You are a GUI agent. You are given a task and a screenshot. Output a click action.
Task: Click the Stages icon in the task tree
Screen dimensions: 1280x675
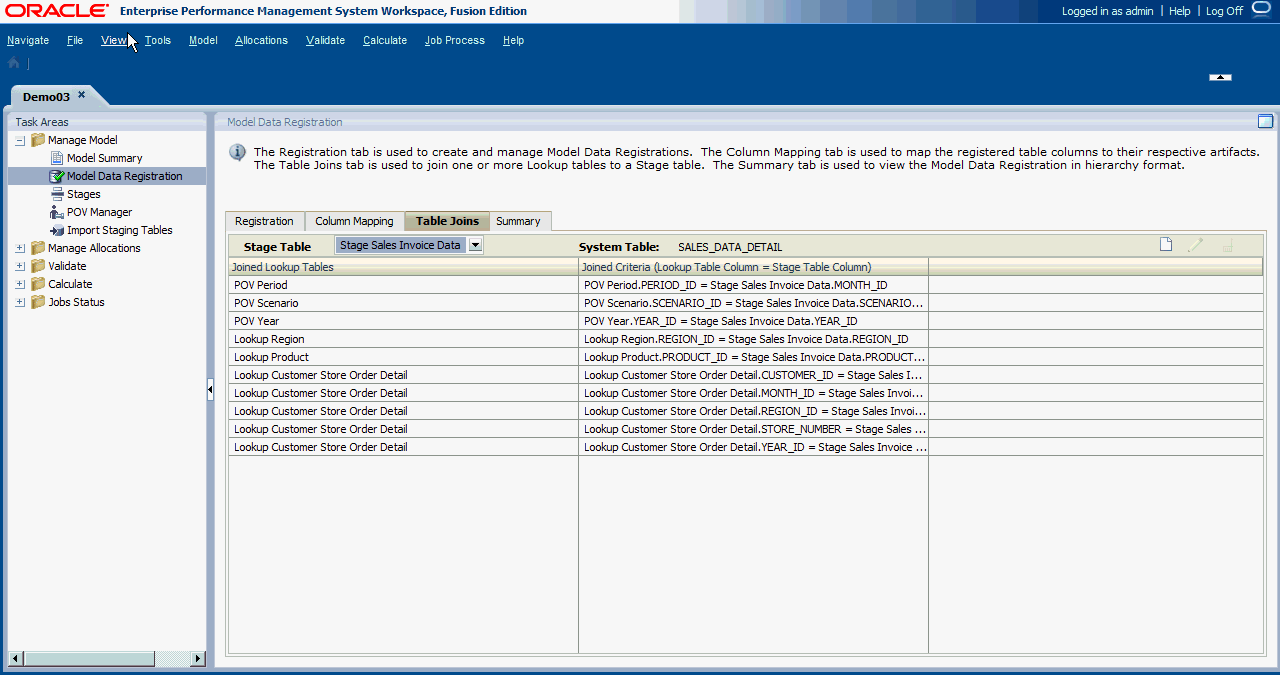click(57, 194)
